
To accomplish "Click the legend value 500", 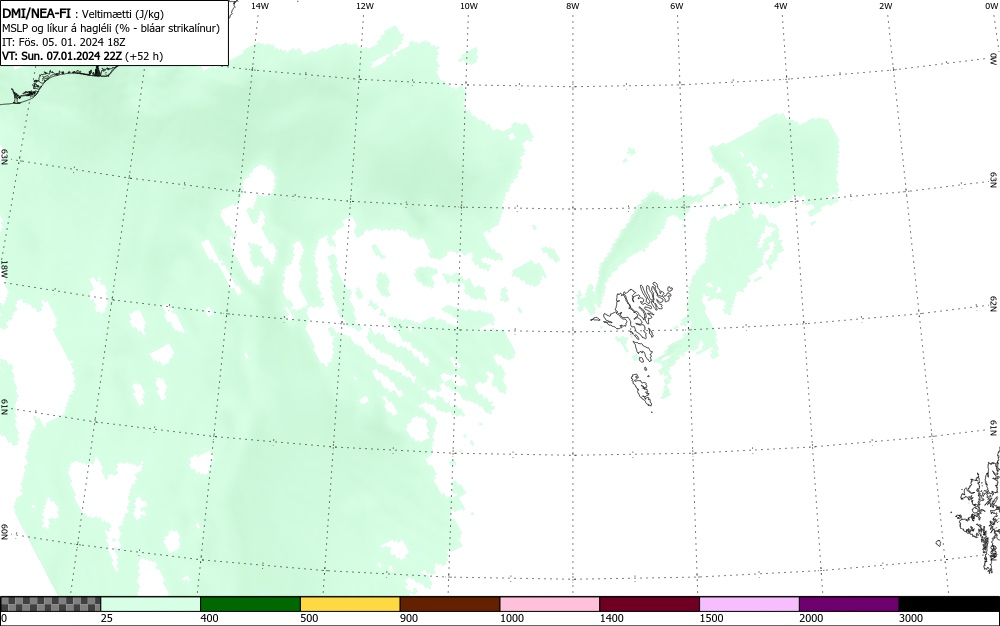I will 309,618.
